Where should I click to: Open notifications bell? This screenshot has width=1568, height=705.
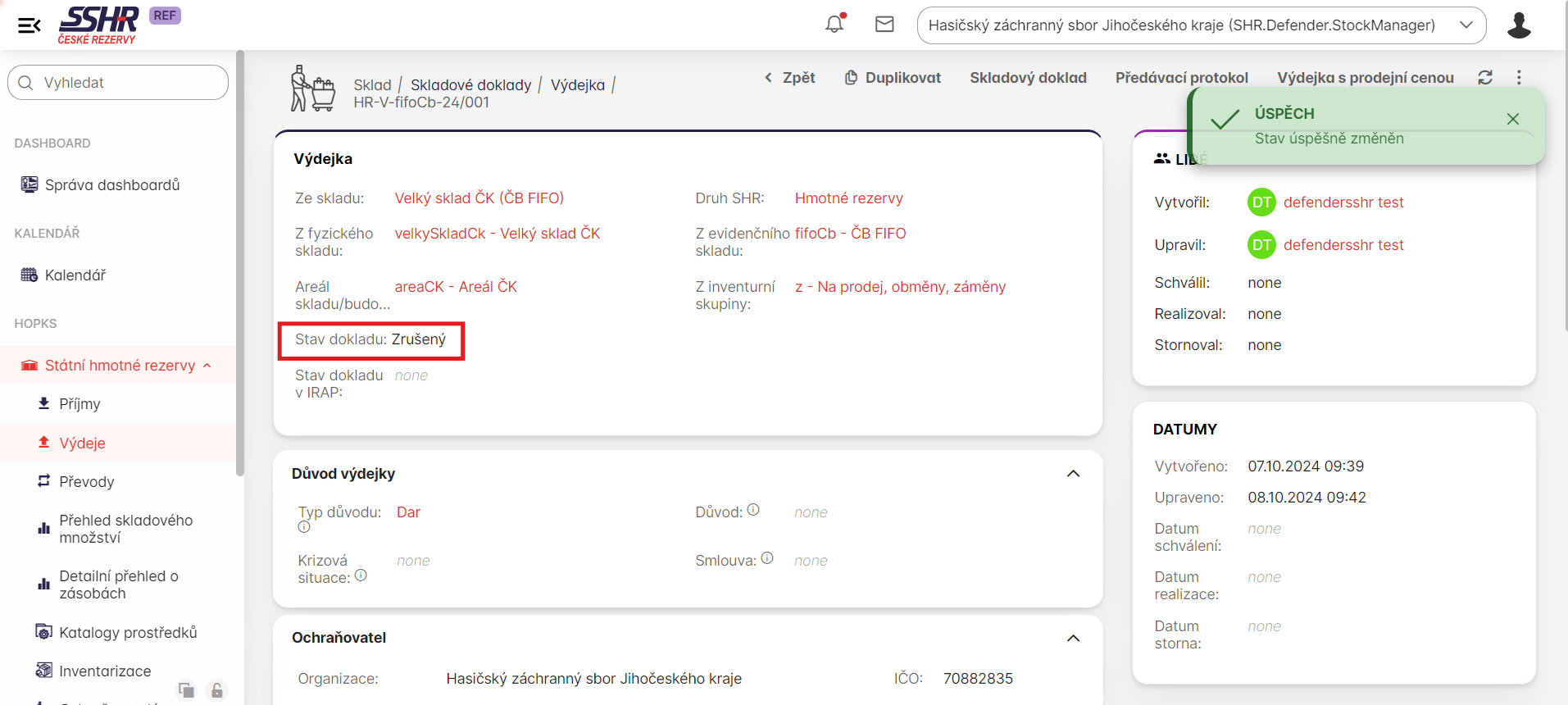point(834,25)
